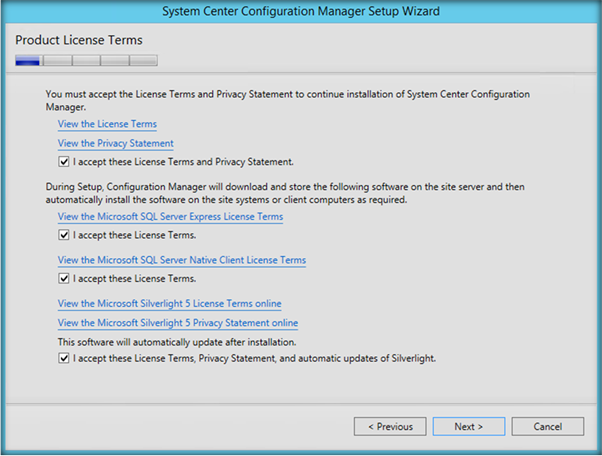Uncheck I accept License Terms and Privacy Statement

click(64, 162)
